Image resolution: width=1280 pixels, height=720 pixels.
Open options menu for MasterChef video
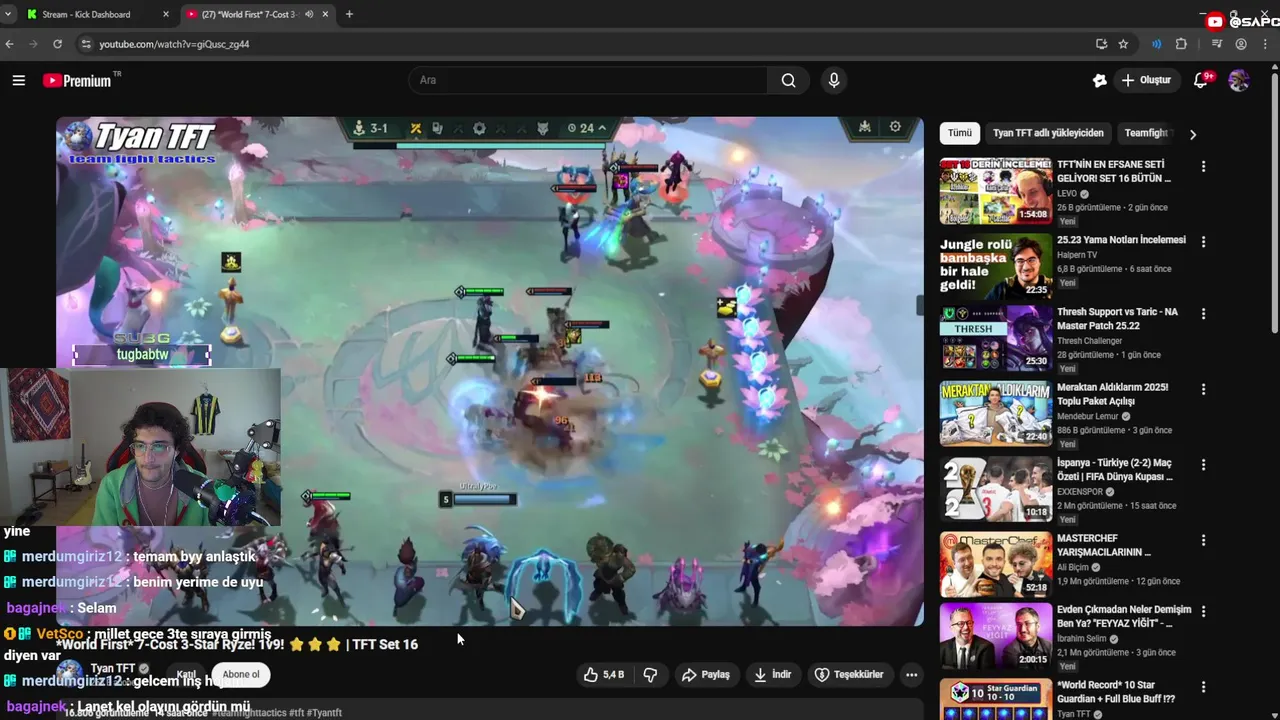point(1203,540)
